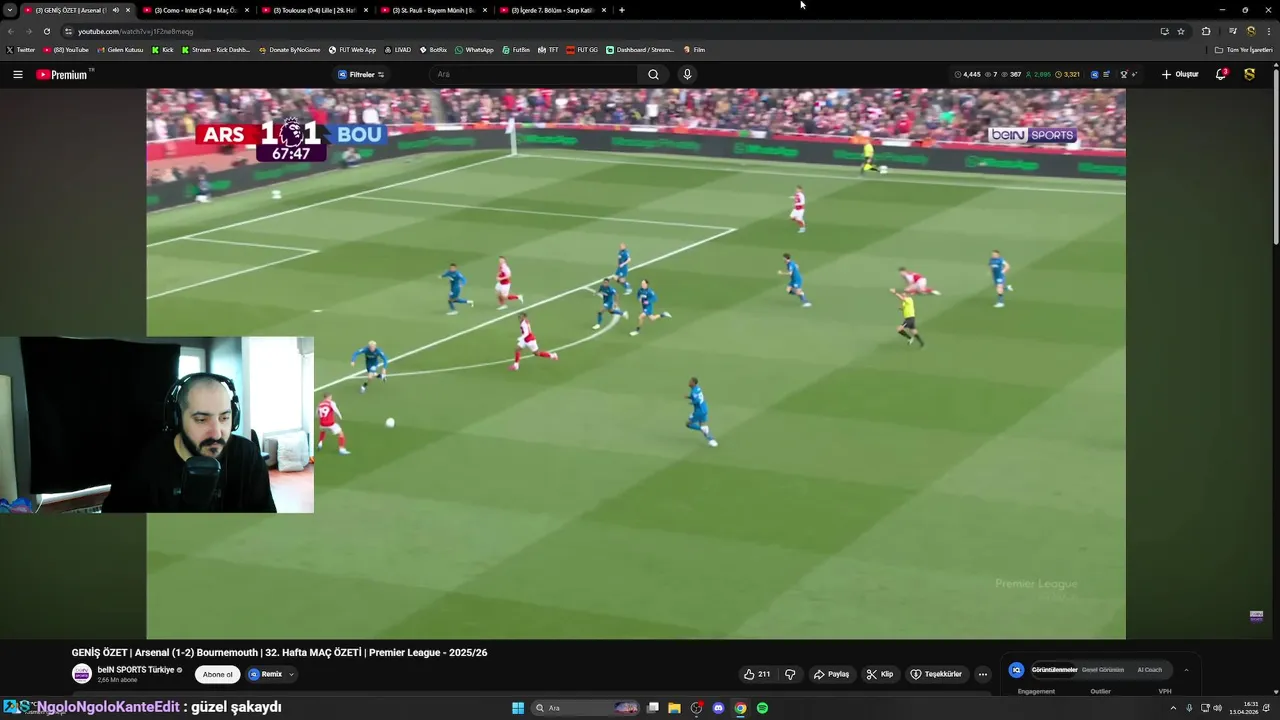This screenshot has width=1280, height=720.
Task: Open more actions three-dot menu under video
Action: pyautogui.click(x=982, y=674)
